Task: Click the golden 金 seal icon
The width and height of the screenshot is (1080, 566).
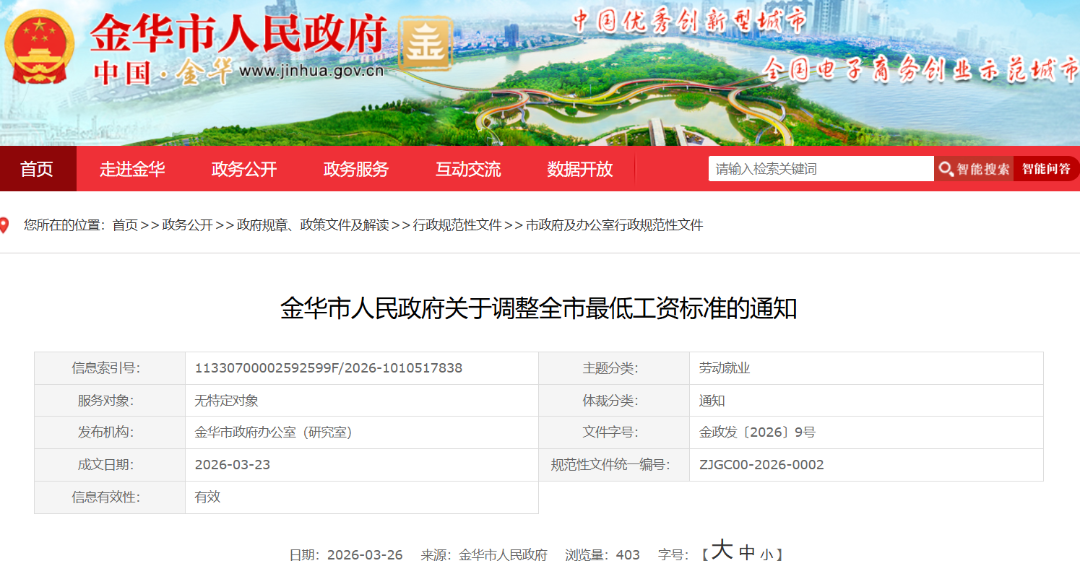Action: [425, 45]
